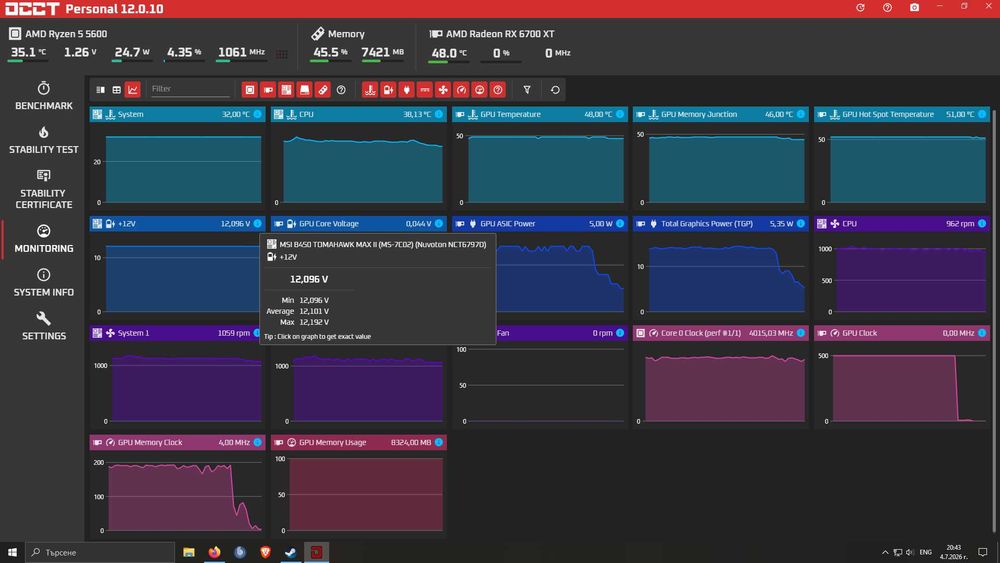Open info for +12V card

tap(258, 224)
